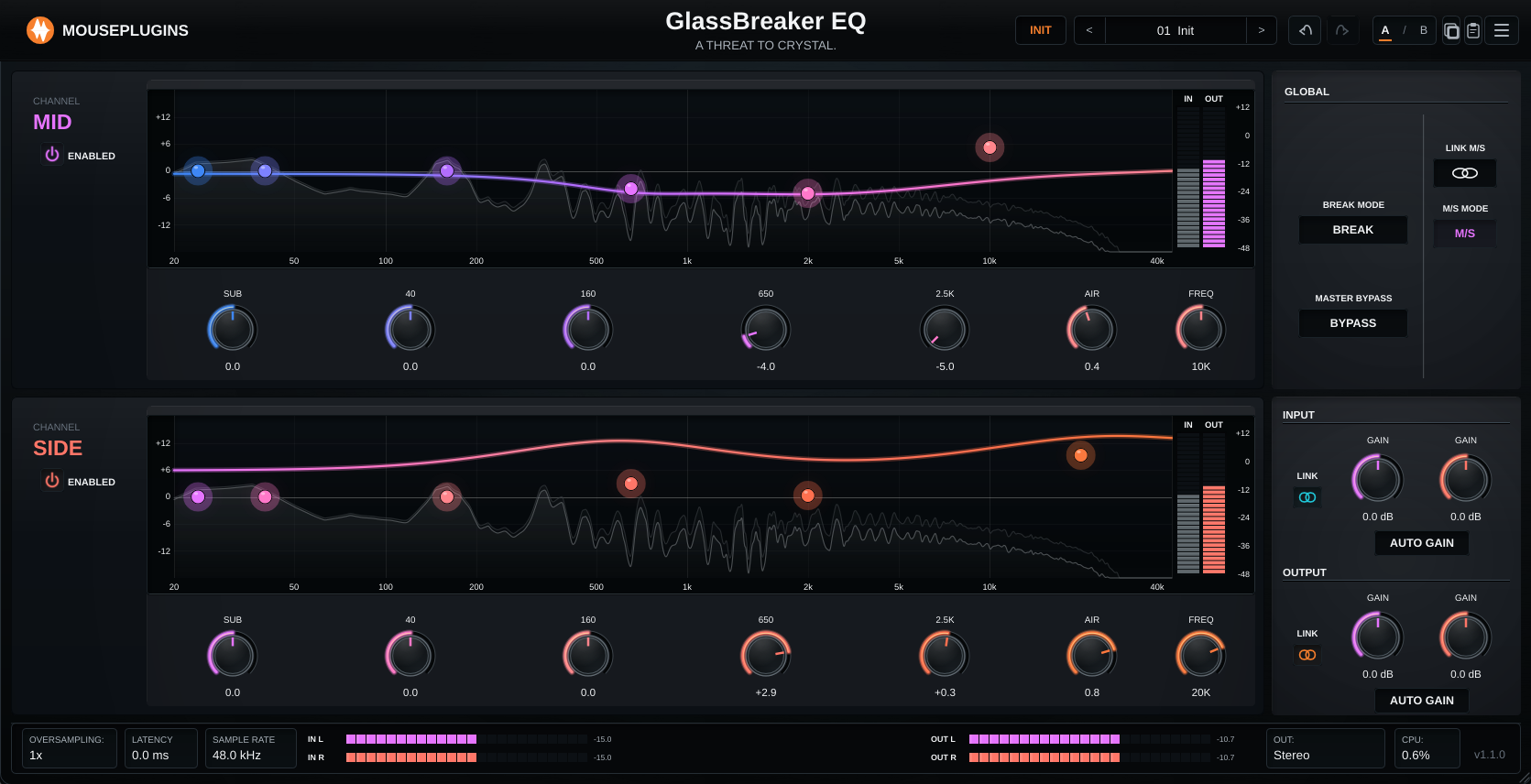The image size is (1531, 784).
Task: Click the Mid FREQ value 10K
Action: [1201, 366]
